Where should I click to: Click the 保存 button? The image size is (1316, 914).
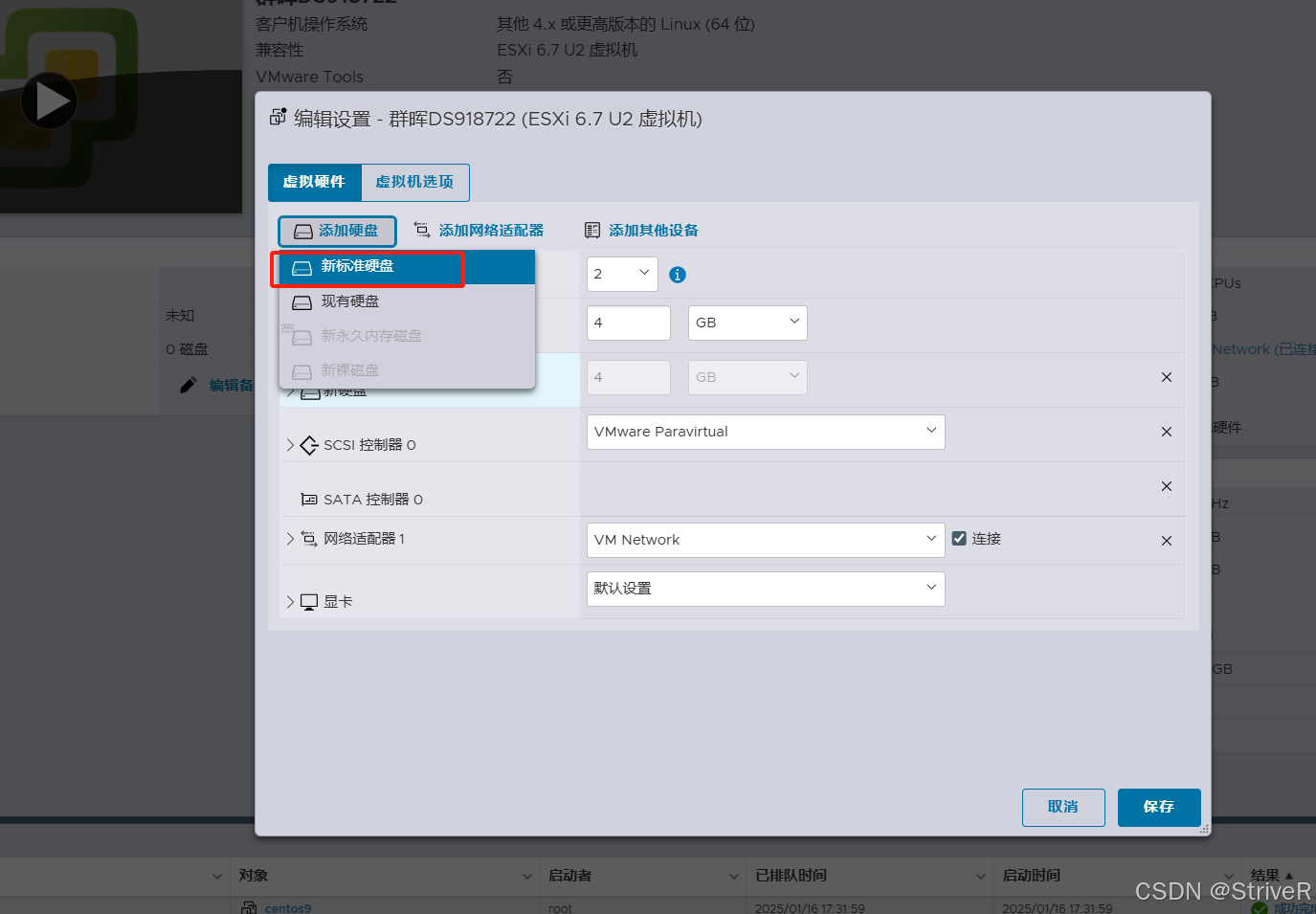(x=1159, y=807)
